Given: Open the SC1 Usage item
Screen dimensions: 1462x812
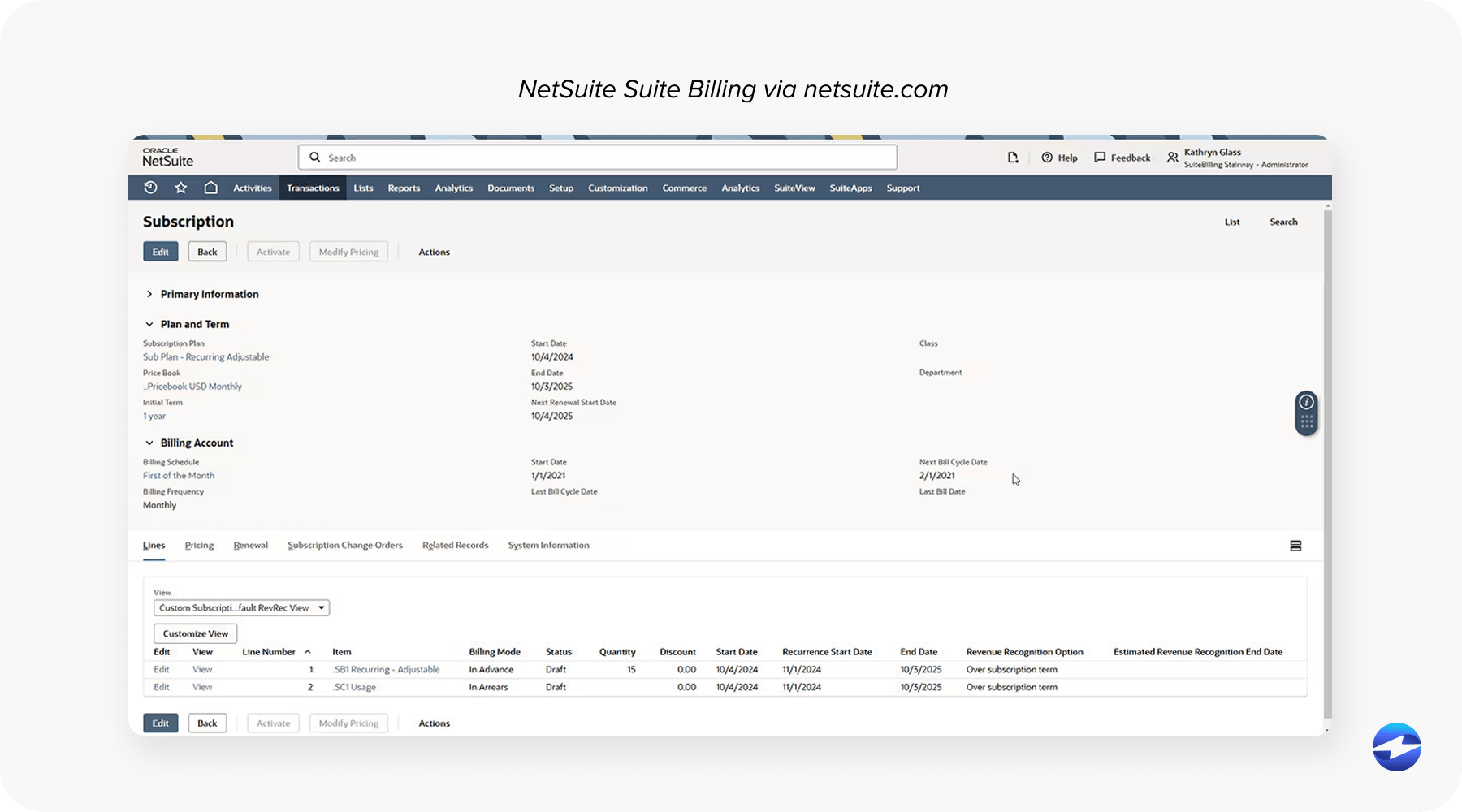Looking at the screenshot, I should [x=354, y=687].
